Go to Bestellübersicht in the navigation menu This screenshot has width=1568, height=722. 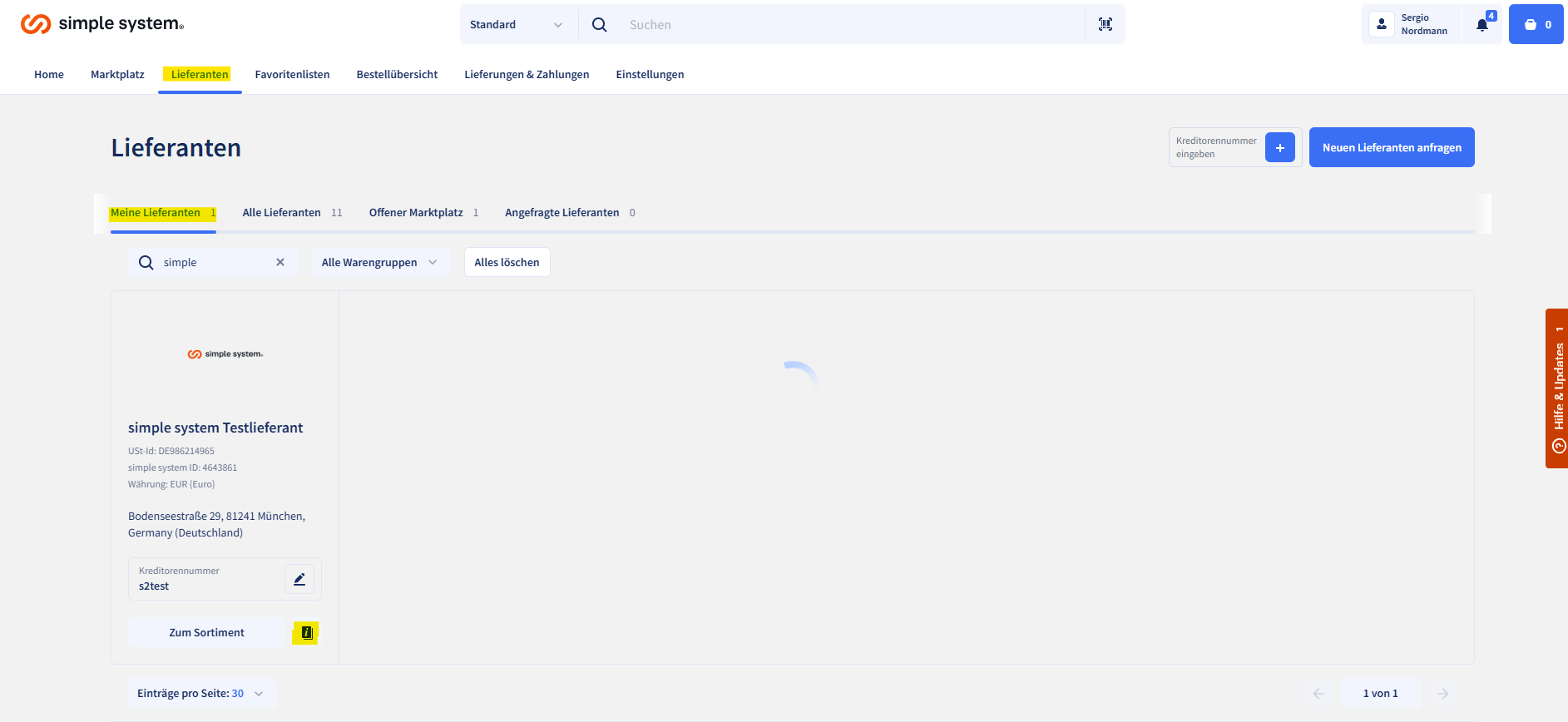coord(397,75)
